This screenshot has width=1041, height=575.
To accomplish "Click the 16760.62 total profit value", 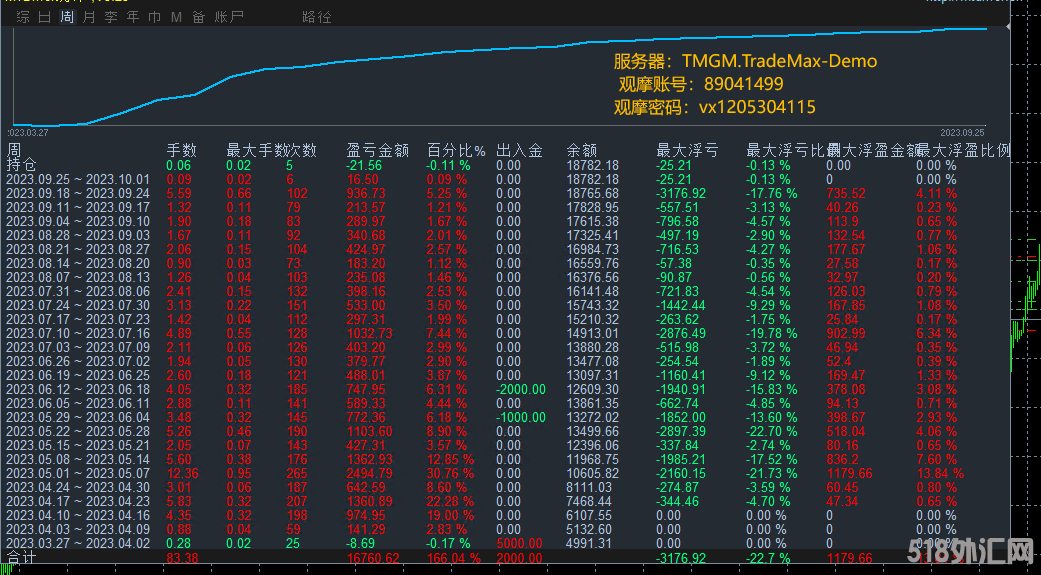I will tap(373, 558).
